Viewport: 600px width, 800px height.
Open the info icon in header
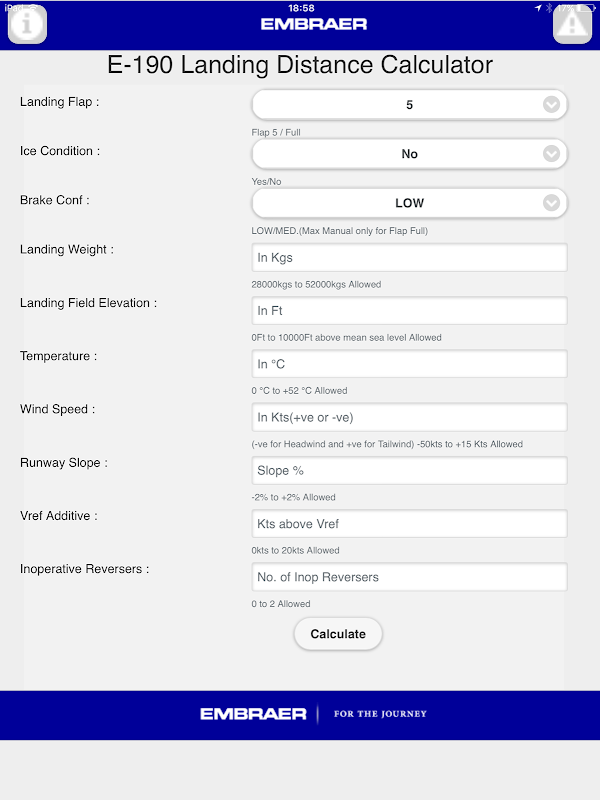[x=27, y=24]
